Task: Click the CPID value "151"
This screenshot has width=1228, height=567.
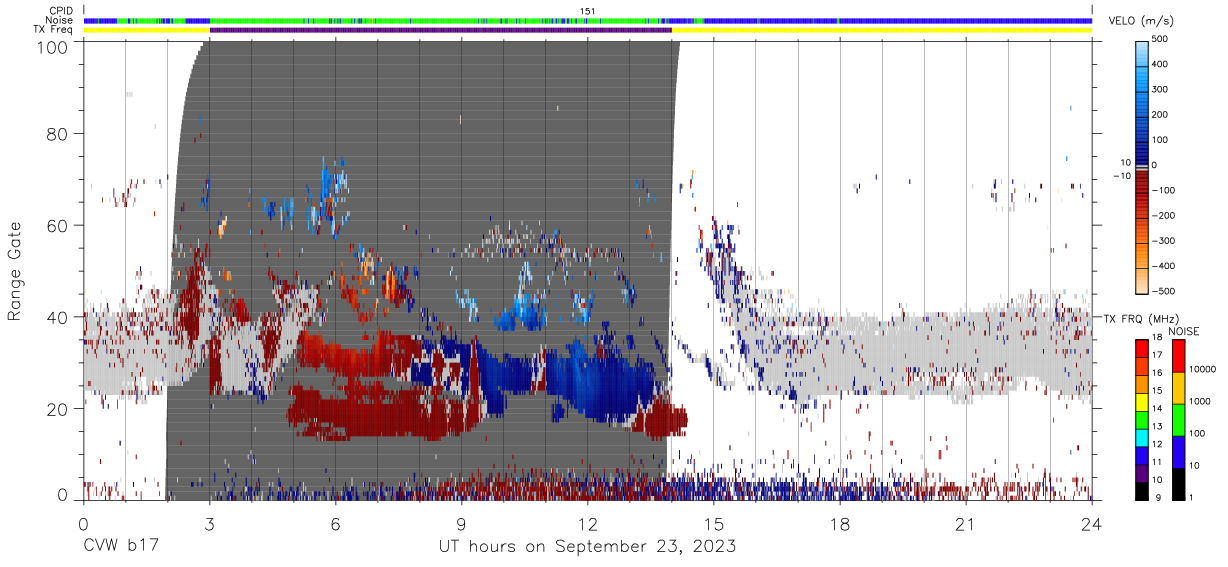Action: (588, 11)
